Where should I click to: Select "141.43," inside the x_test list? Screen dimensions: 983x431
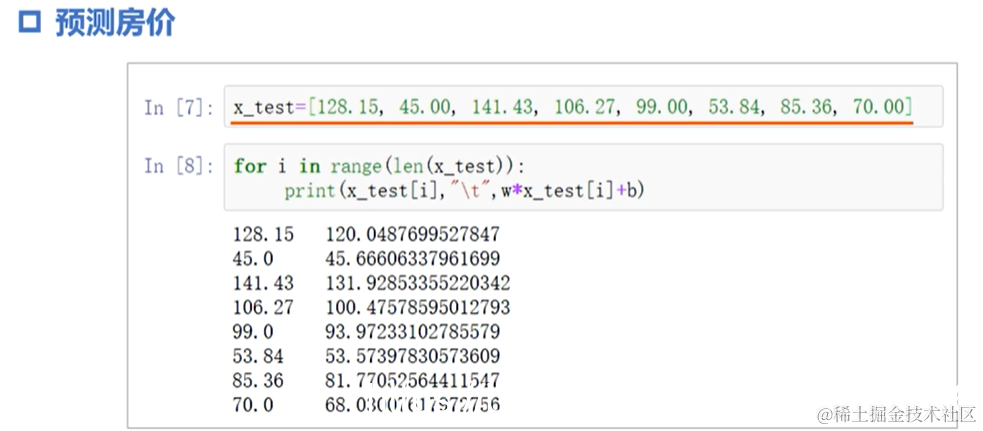pyautogui.click(x=505, y=107)
